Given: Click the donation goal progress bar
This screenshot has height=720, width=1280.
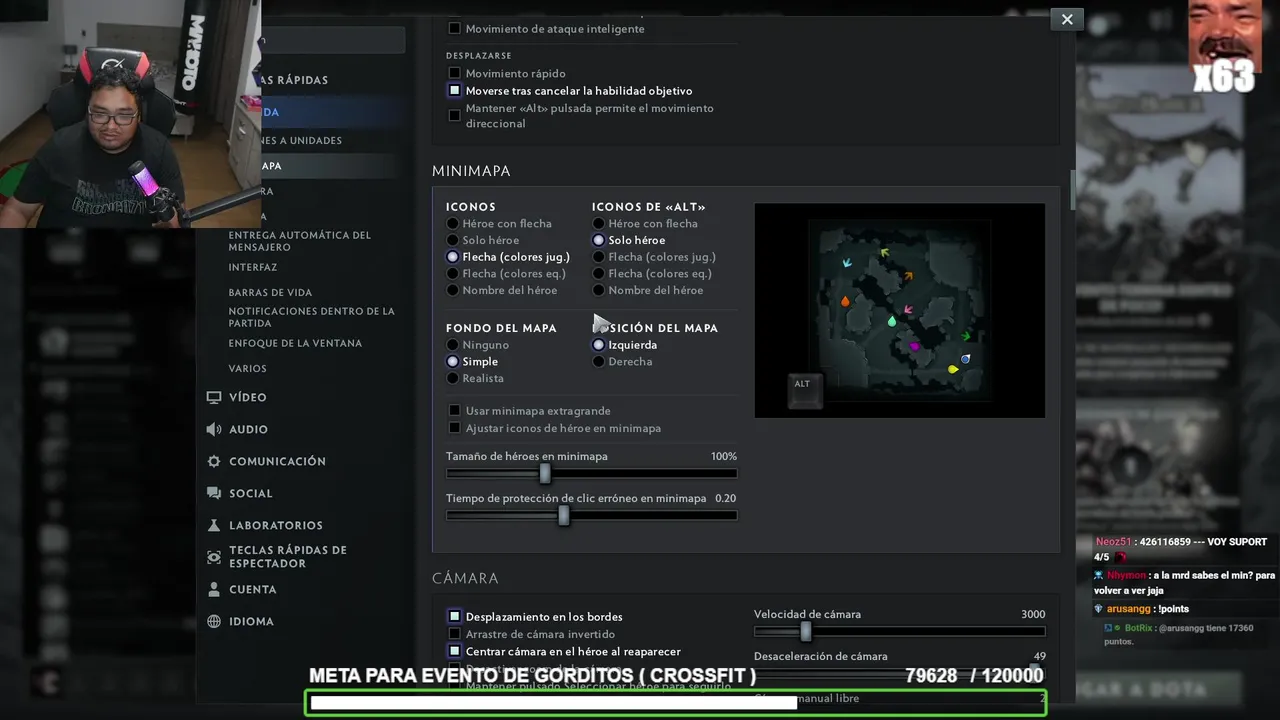Looking at the screenshot, I should point(675,702).
